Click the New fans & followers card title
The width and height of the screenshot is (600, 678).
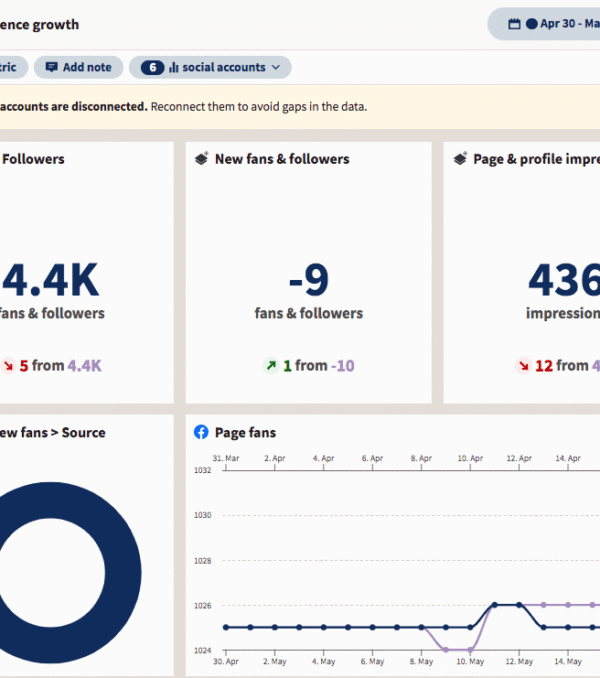pyautogui.click(x=282, y=159)
